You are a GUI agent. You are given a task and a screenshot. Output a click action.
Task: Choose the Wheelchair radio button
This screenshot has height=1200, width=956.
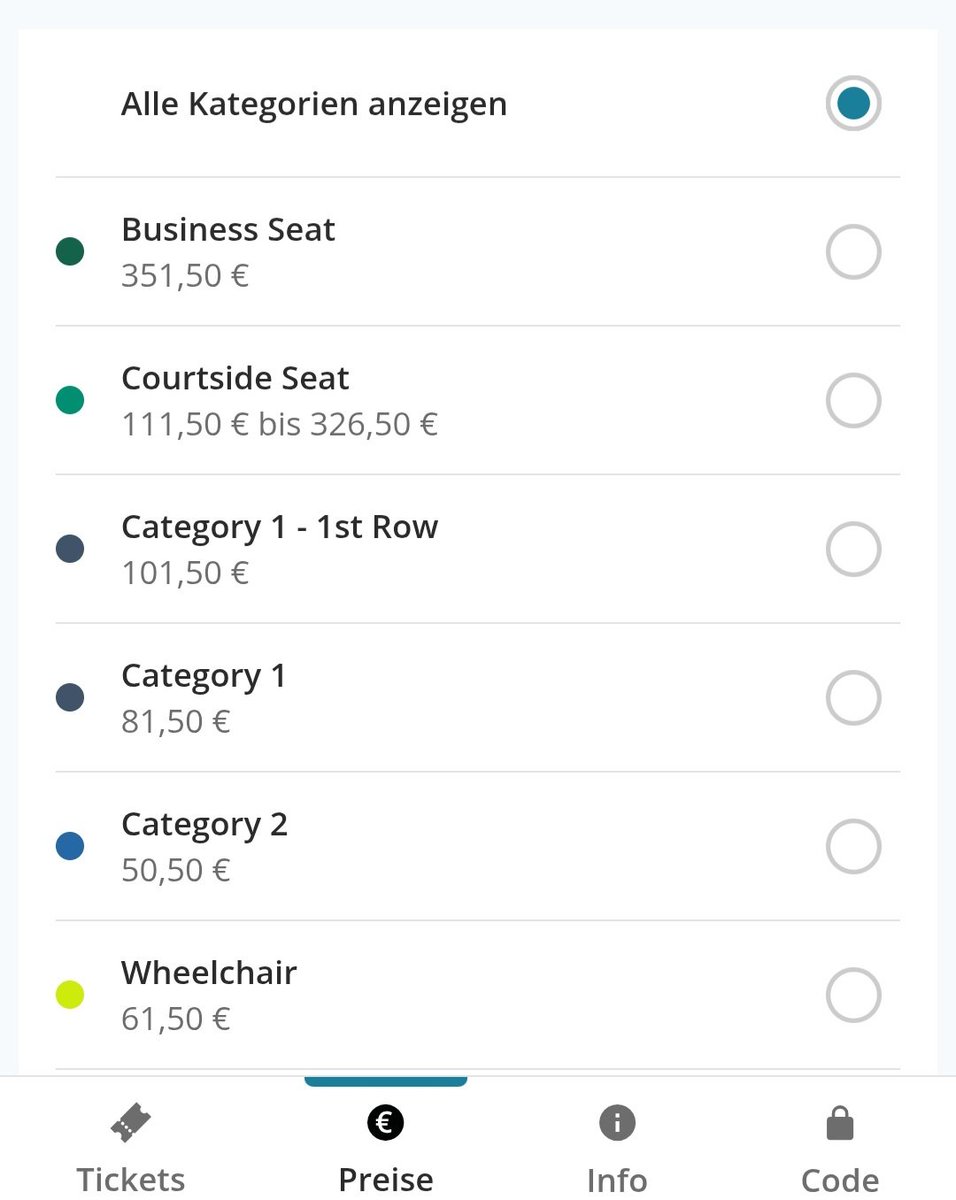tap(853, 996)
